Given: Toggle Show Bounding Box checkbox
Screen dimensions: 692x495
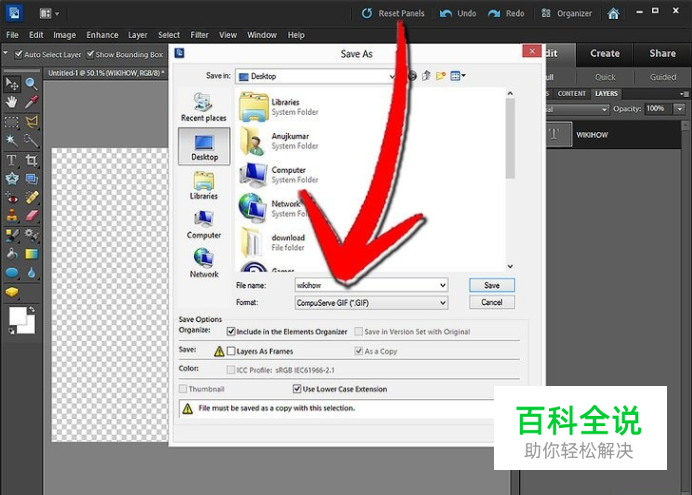Looking at the screenshot, I should pos(90,54).
